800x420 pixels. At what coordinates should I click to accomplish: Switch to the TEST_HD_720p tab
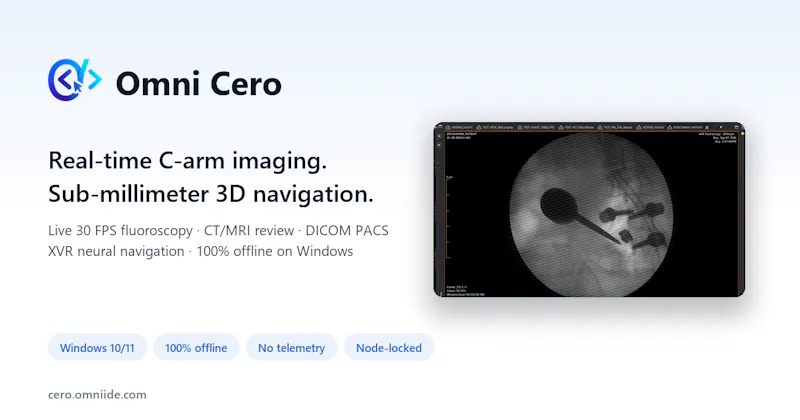point(576,127)
